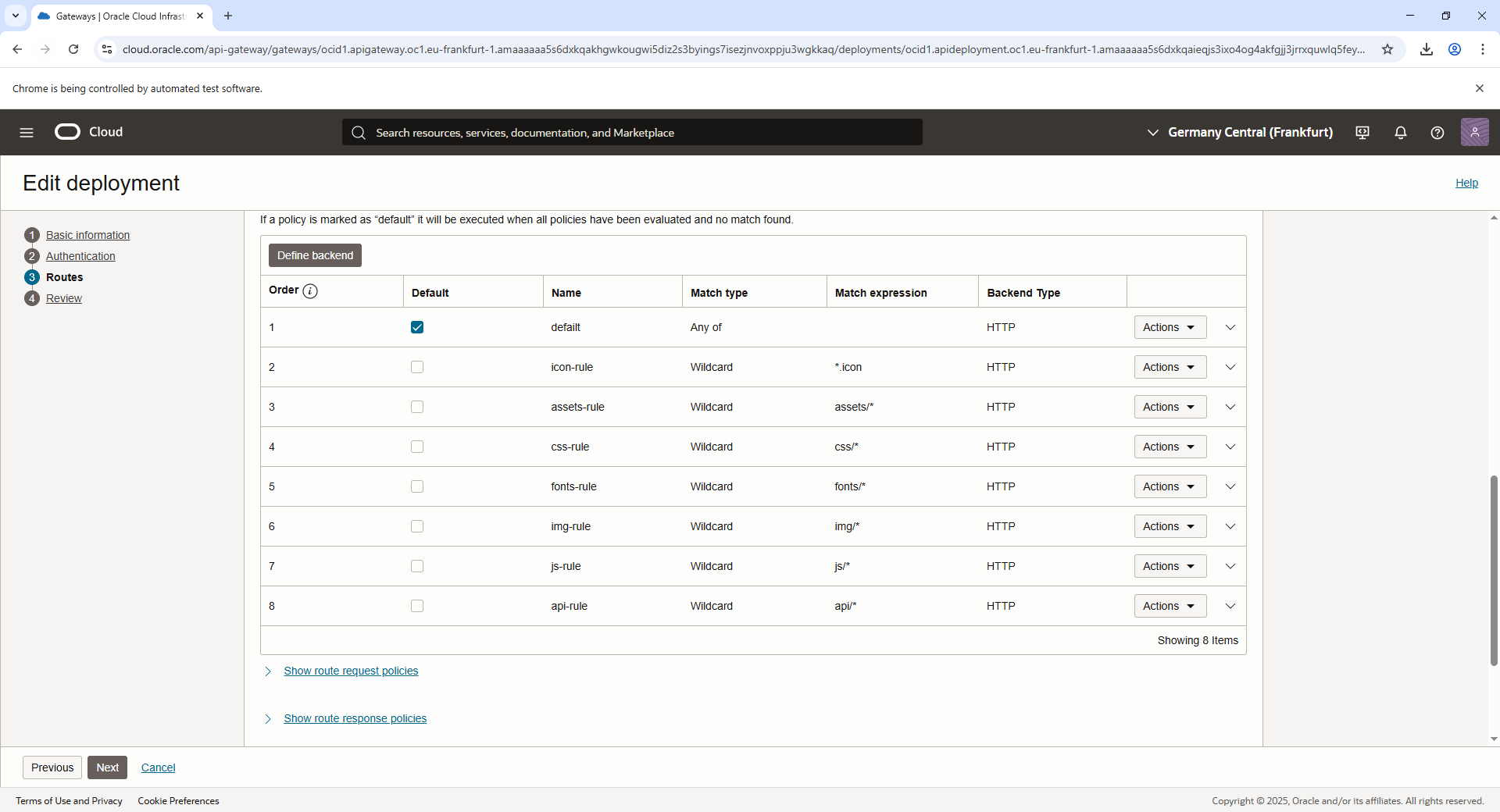Click the Order column info icon
Image resolution: width=1500 pixels, height=812 pixels.
(310, 291)
